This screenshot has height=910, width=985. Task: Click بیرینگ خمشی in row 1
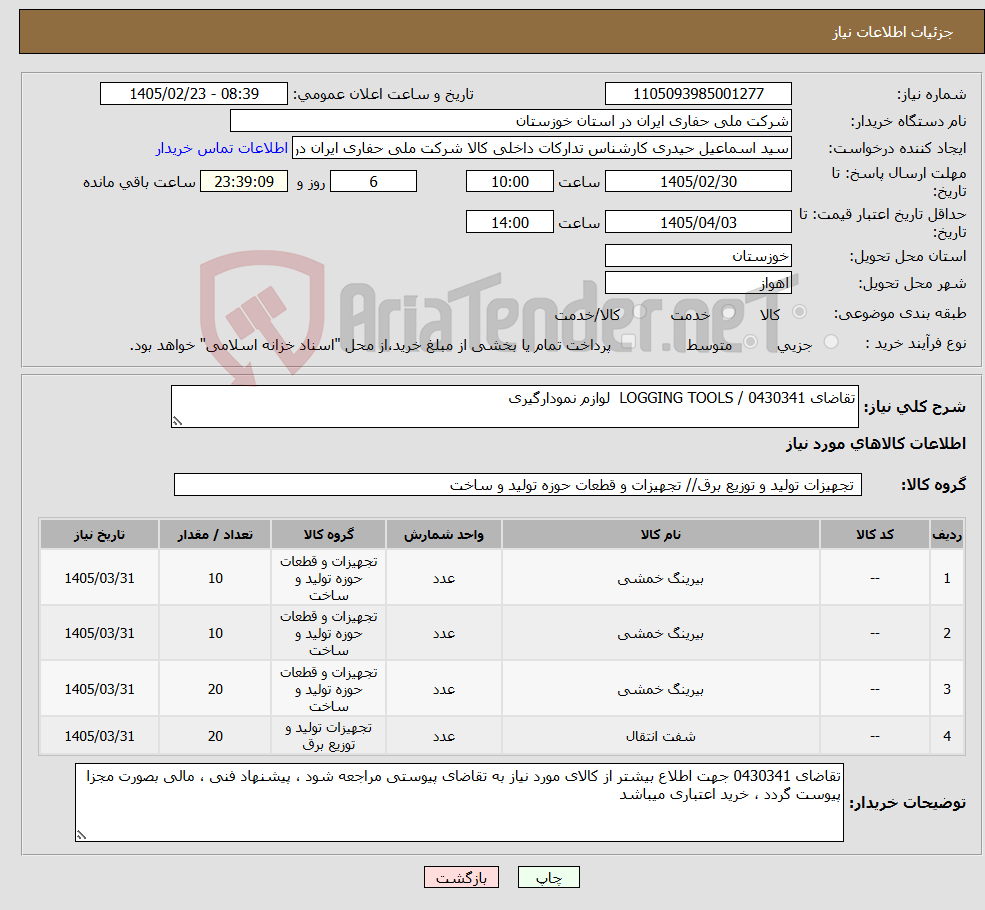660,578
